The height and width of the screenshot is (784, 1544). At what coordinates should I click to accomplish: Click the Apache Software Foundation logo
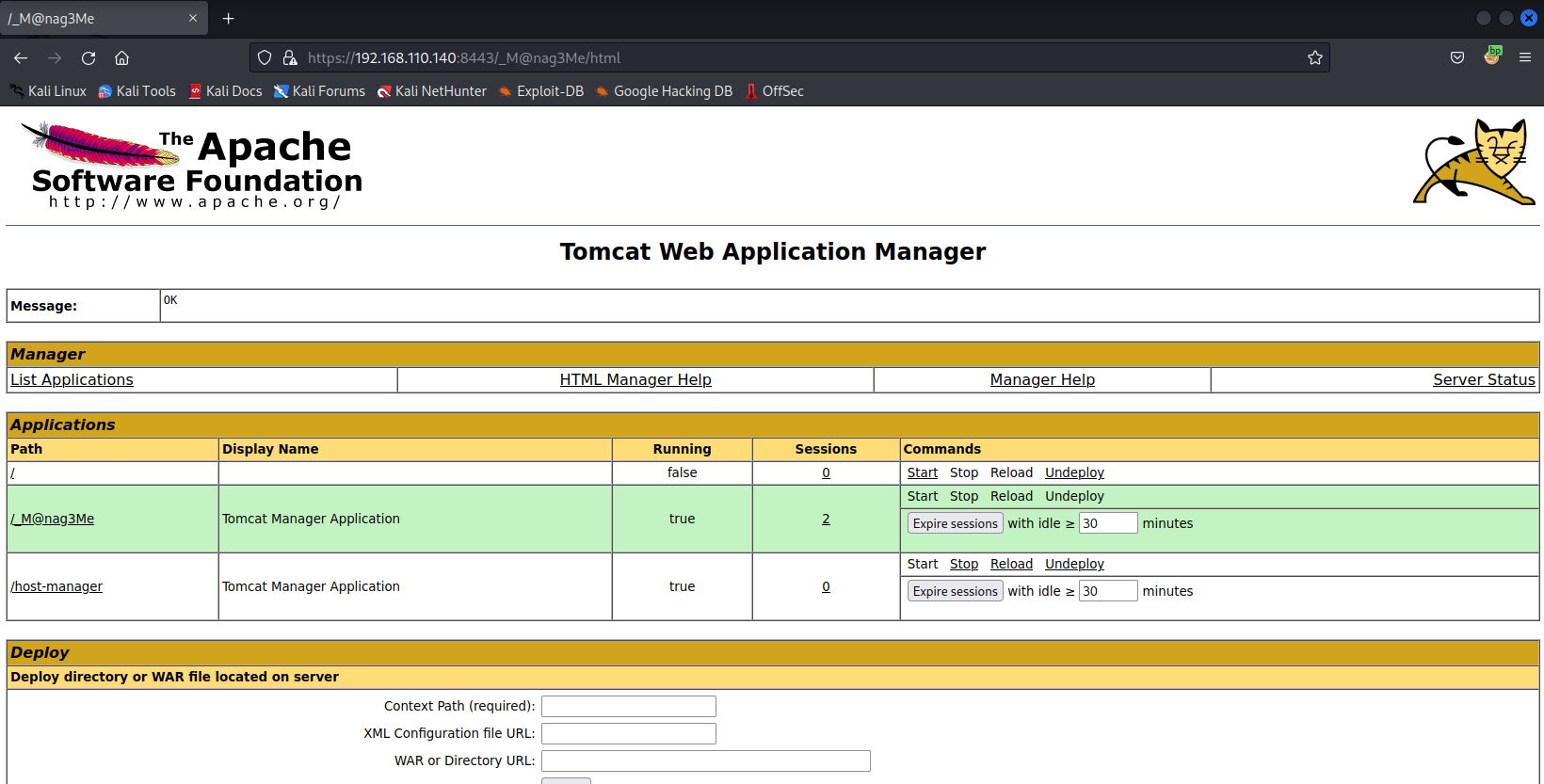point(192,166)
